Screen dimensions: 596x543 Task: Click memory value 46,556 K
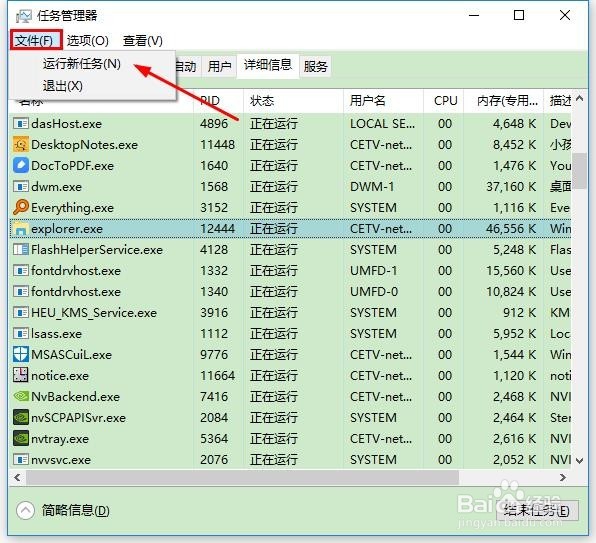pos(511,229)
